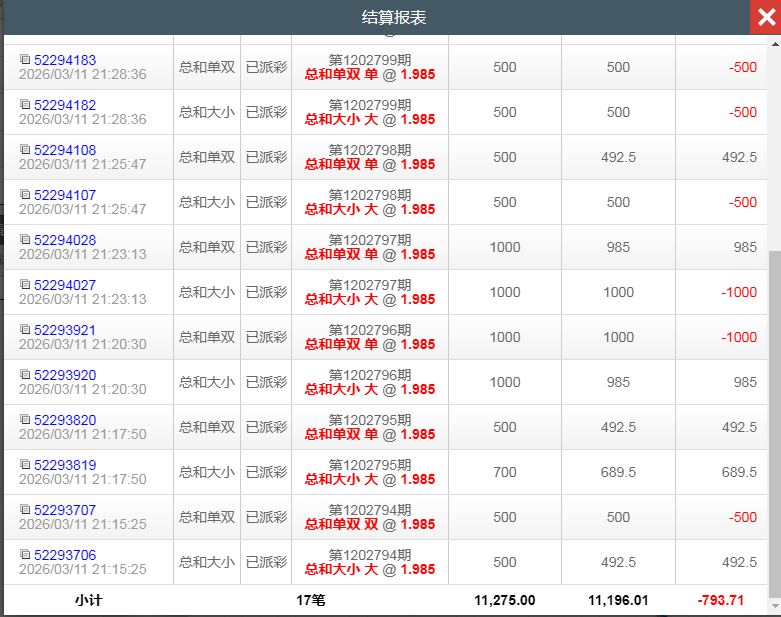The height and width of the screenshot is (617, 781).
Task: Open order link 52294182
Action: (x=65, y=105)
